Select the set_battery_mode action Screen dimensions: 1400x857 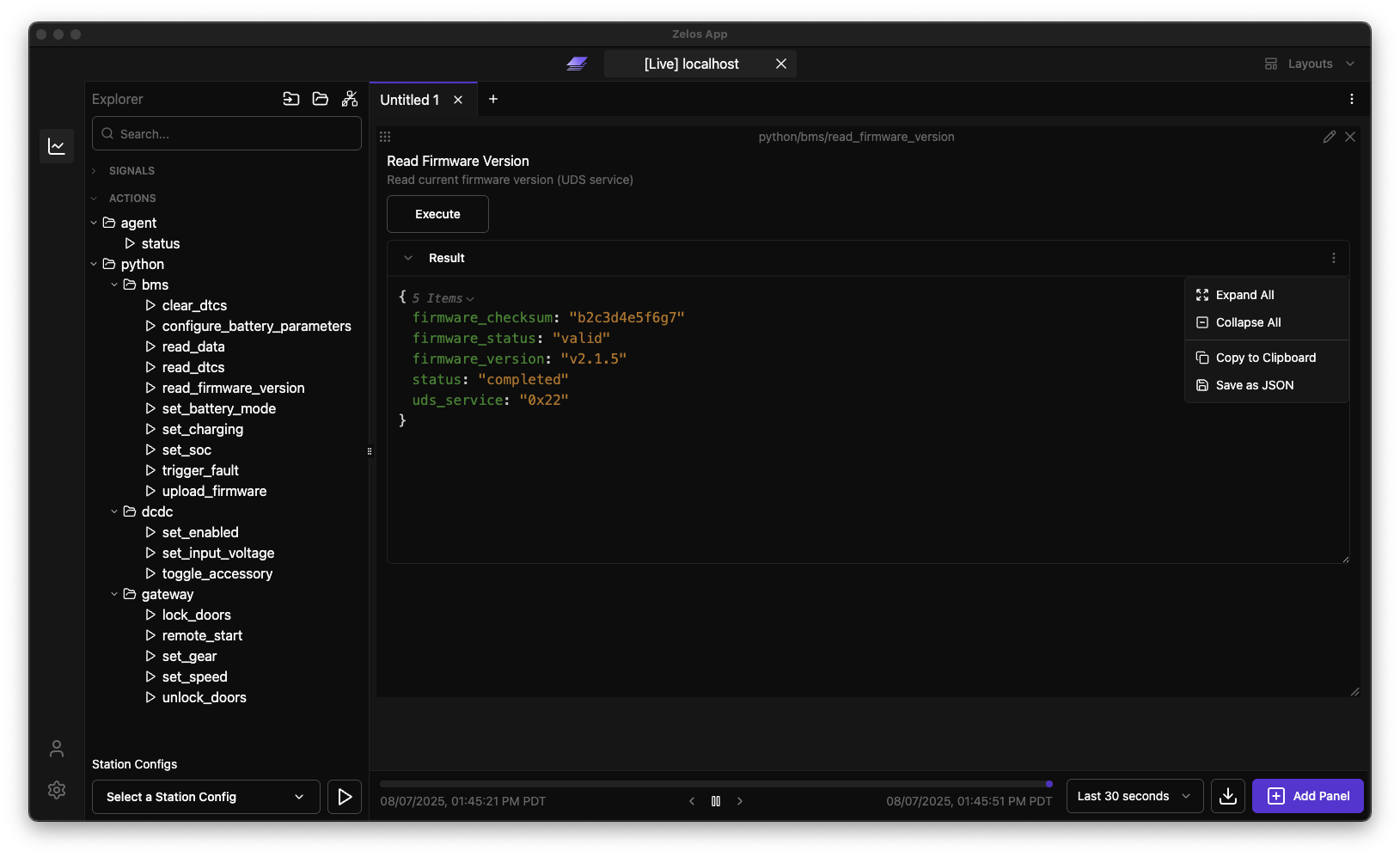(x=219, y=408)
